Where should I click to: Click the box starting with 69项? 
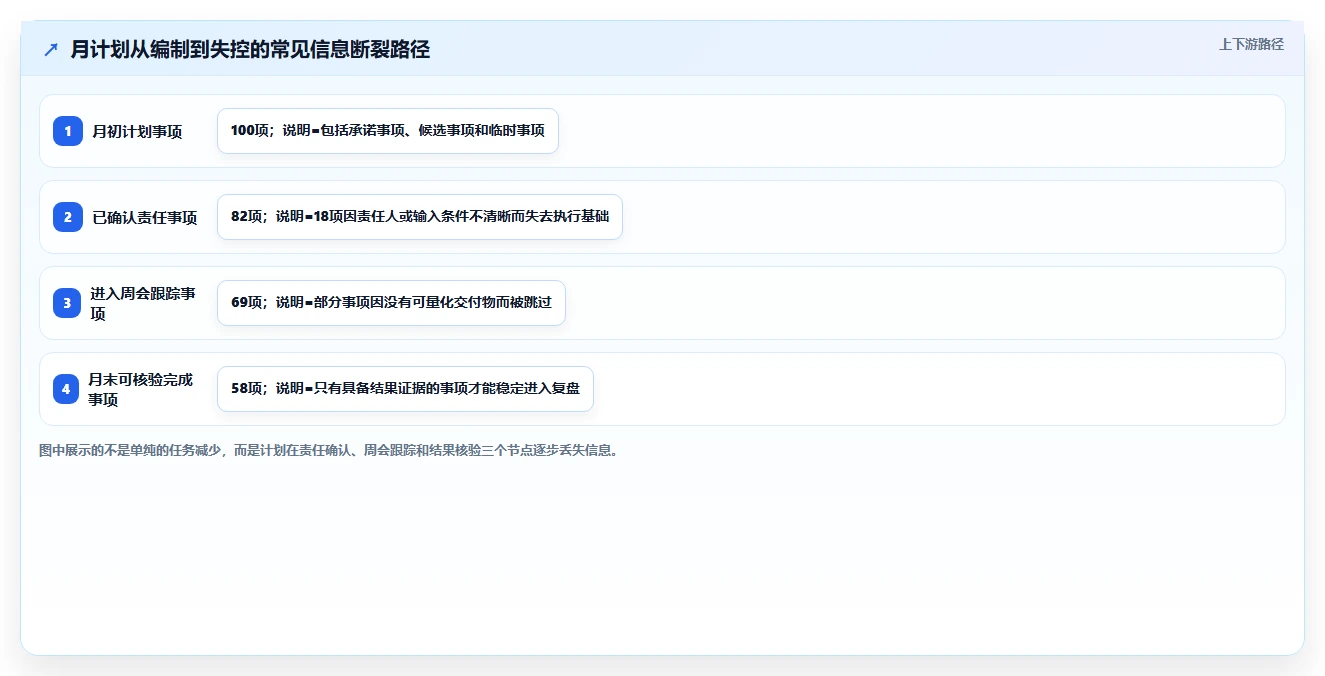pos(391,303)
